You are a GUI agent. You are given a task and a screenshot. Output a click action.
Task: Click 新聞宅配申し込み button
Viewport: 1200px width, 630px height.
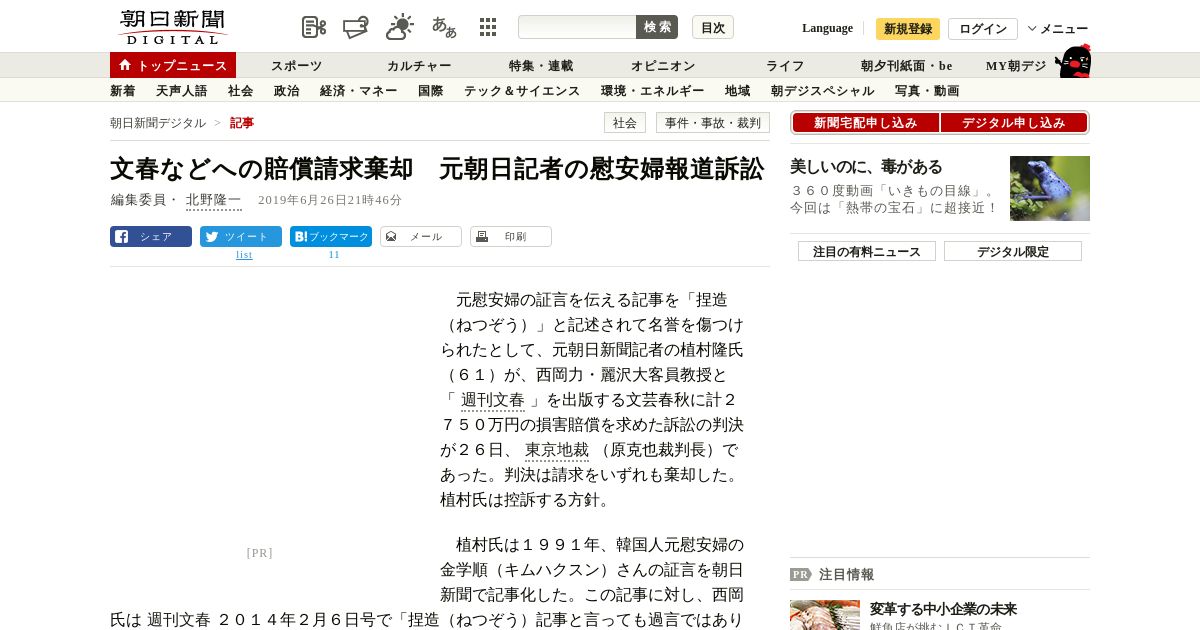tap(866, 123)
